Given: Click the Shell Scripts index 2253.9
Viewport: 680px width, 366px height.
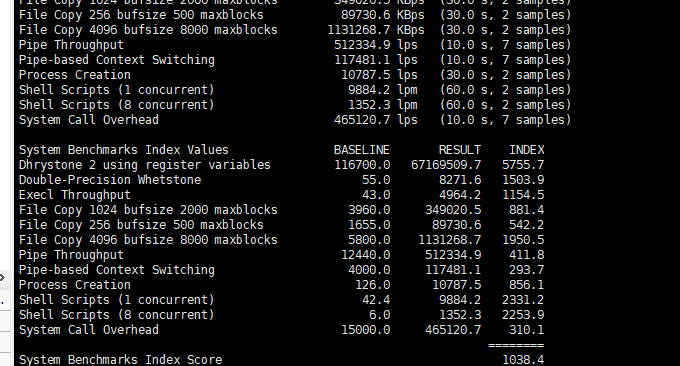Looking at the screenshot, I should (x=523, y=315).
